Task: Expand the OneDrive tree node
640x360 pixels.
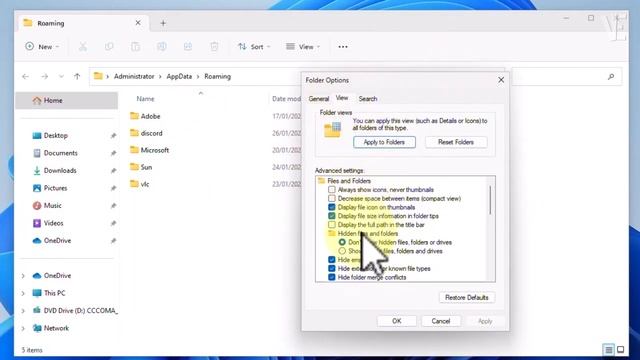Action: pos(23,276)
